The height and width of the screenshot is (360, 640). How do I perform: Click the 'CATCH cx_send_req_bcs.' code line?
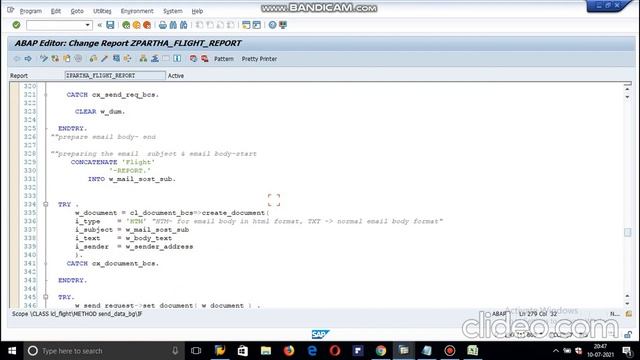coord(113,95)
